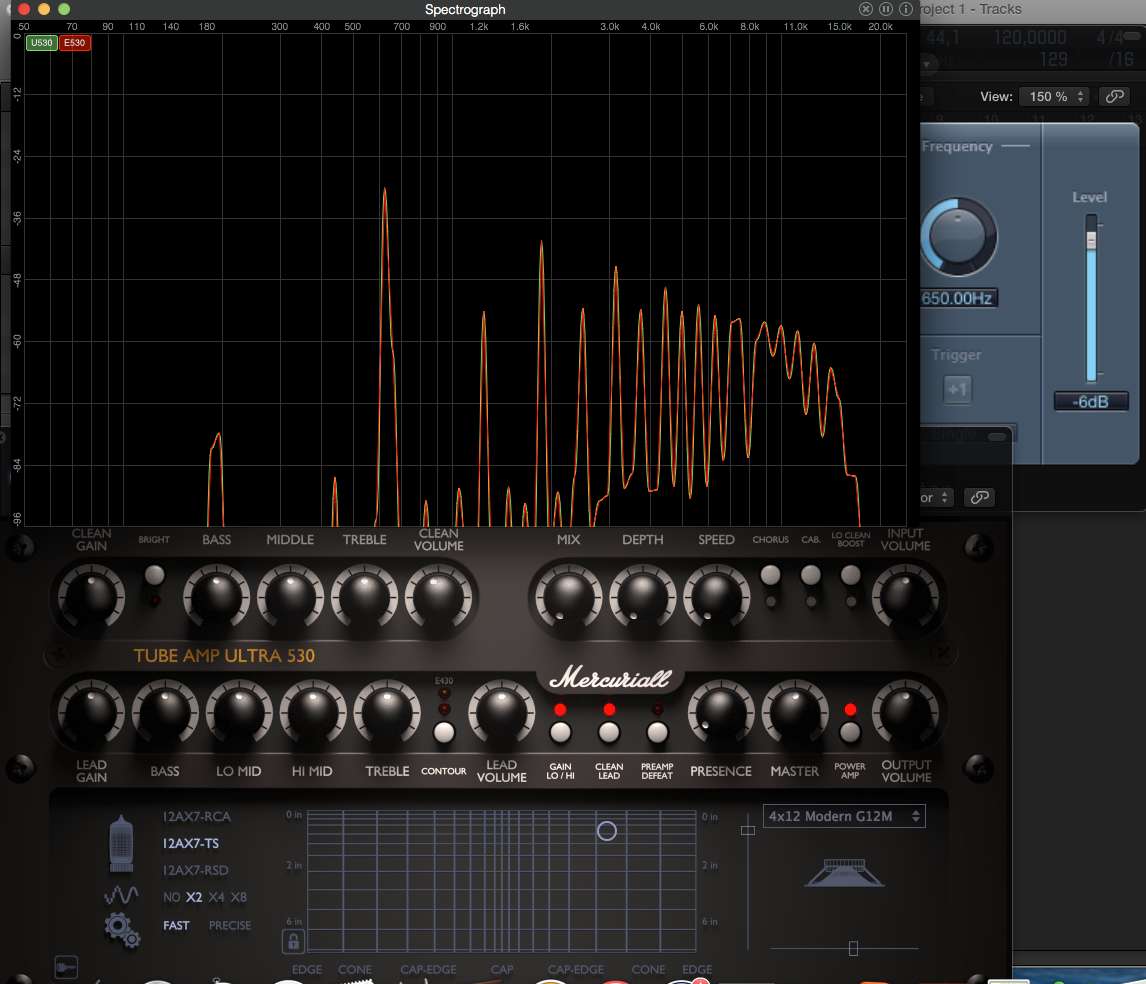Select X4 oversampling option
Screen dimensions: 1146x984
coord(216,897)
